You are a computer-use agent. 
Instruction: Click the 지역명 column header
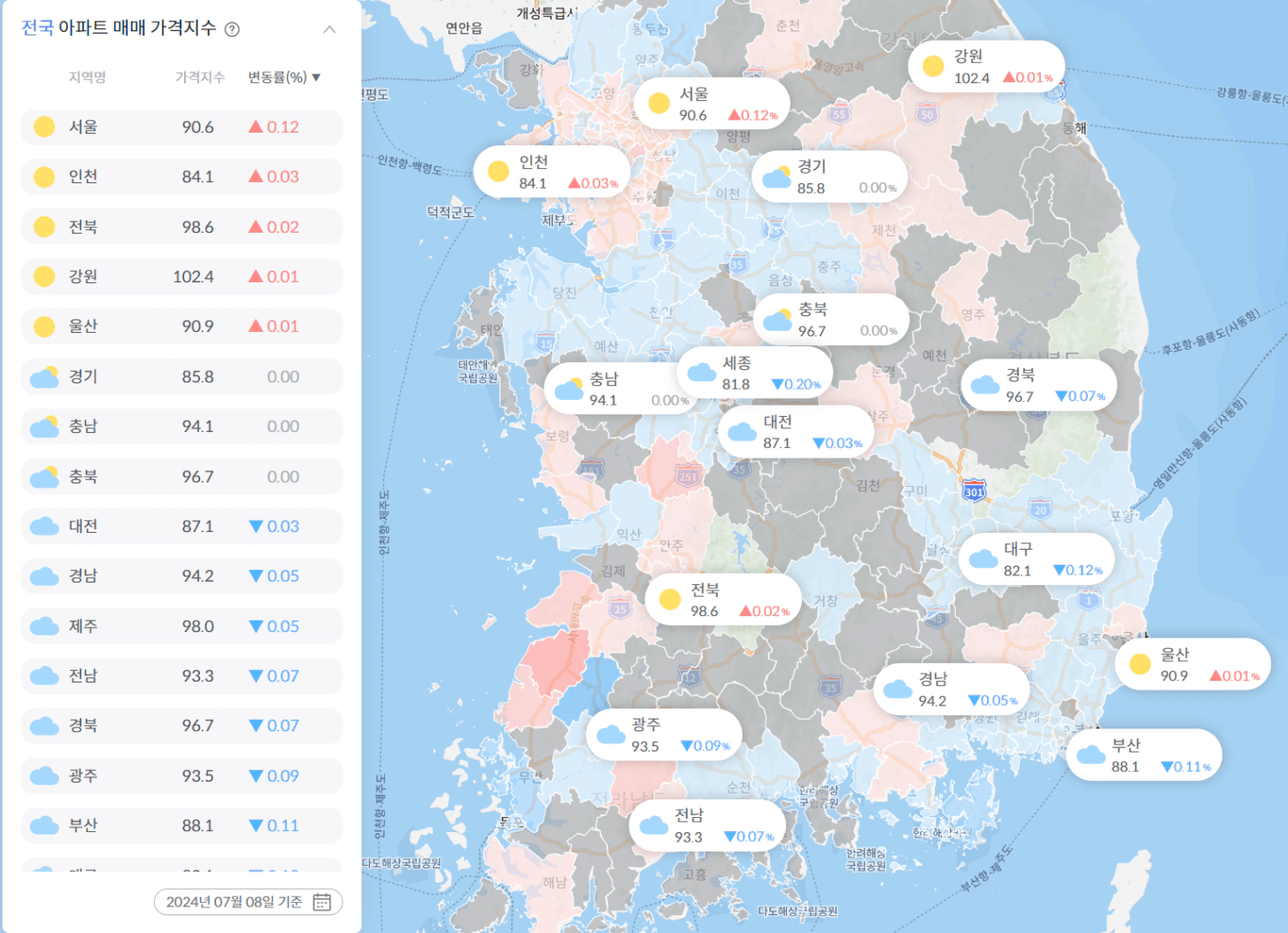88,77
